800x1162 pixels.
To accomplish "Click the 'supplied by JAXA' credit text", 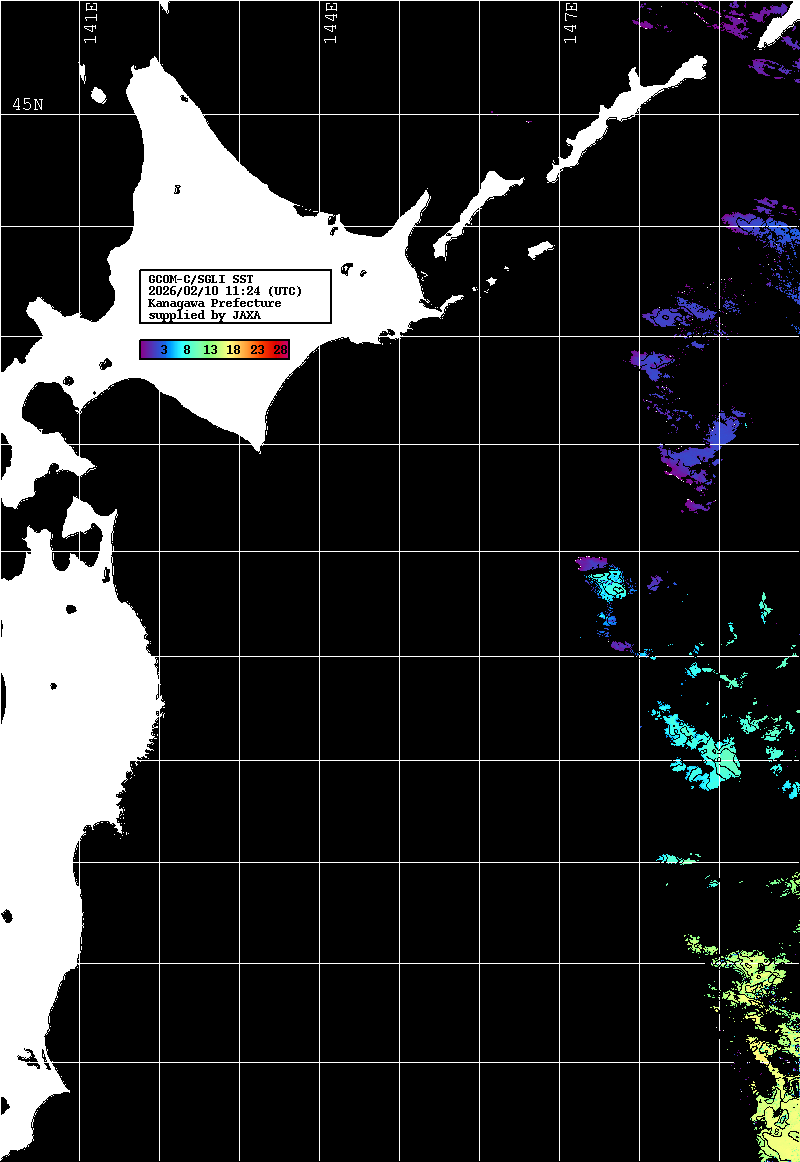I will [x=204, y=315].
